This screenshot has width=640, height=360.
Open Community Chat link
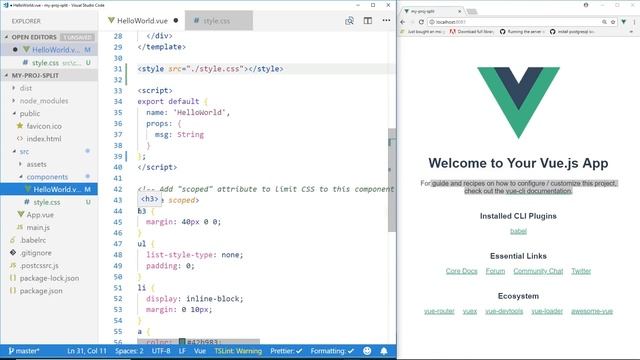[538, 271]
